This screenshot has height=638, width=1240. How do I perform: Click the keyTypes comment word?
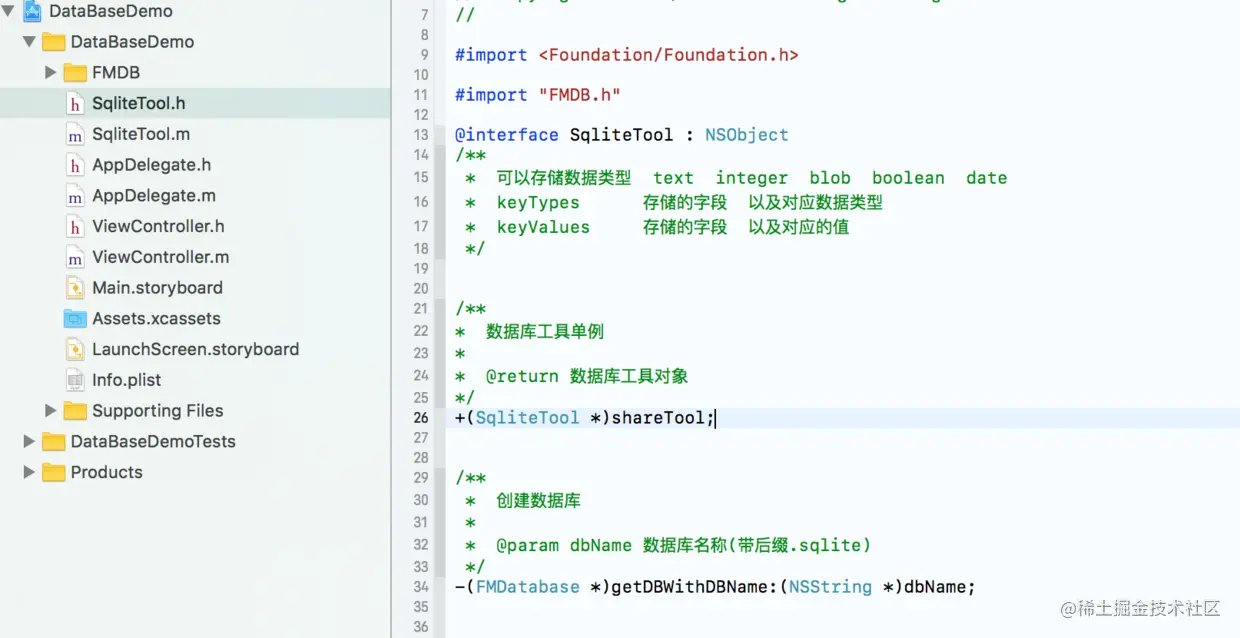point(538,202)
